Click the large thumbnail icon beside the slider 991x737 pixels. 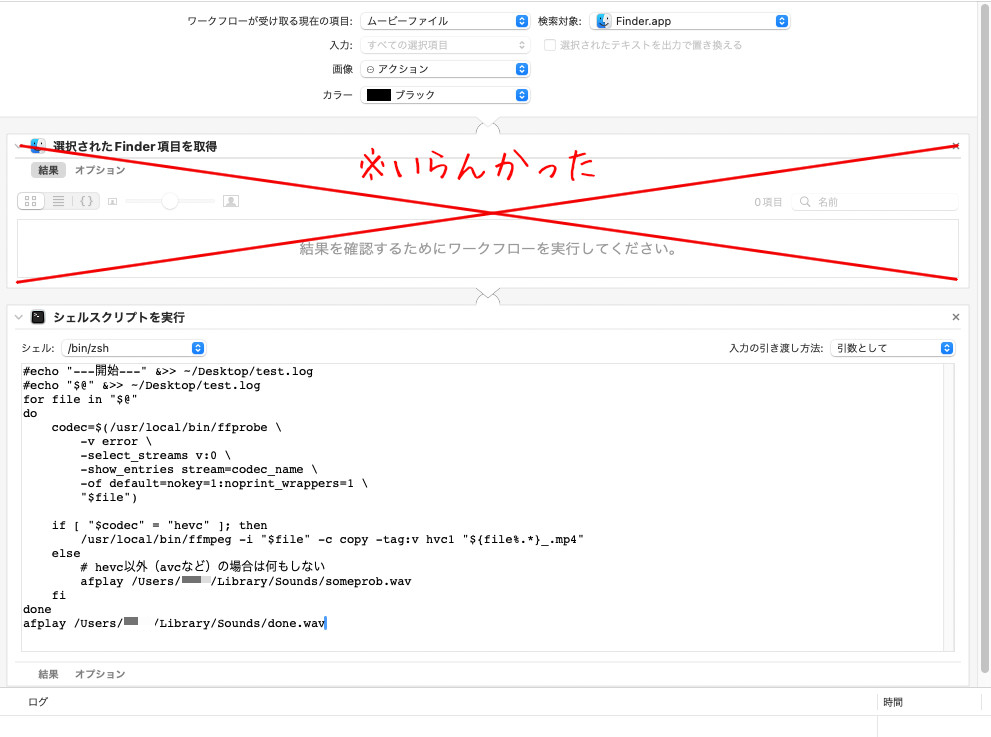231,201
